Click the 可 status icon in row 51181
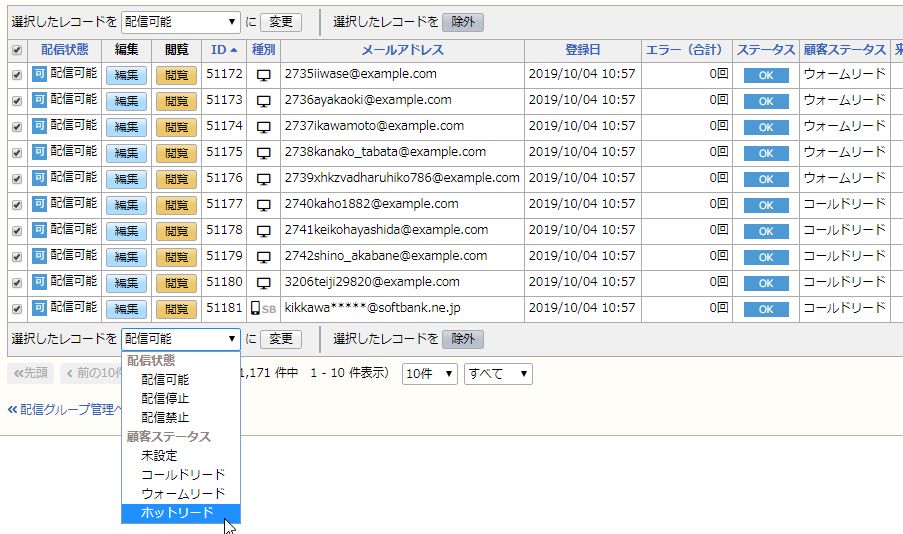This screenshot has width=903, height=534. click(x=39, y=308)
